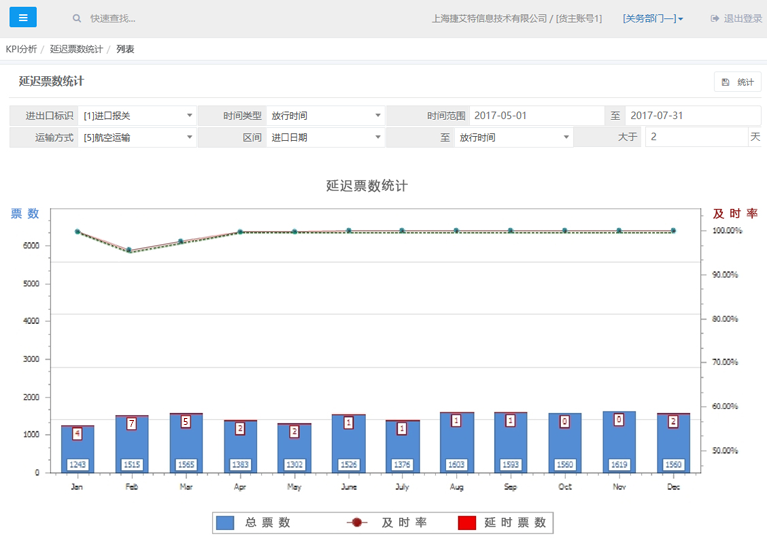Click the save icon in 统计 button
767x545 pixels.
click(725, 82)
